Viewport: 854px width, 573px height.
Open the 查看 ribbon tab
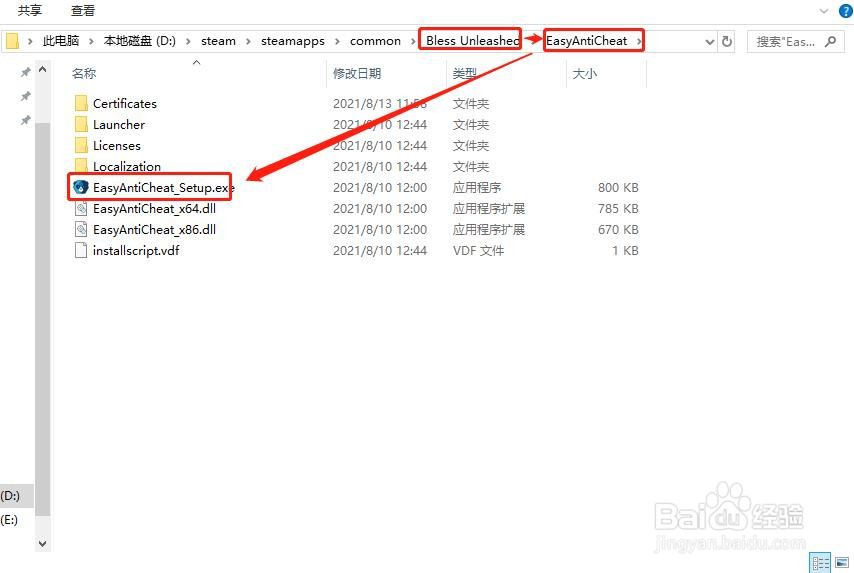pos(82,10)
